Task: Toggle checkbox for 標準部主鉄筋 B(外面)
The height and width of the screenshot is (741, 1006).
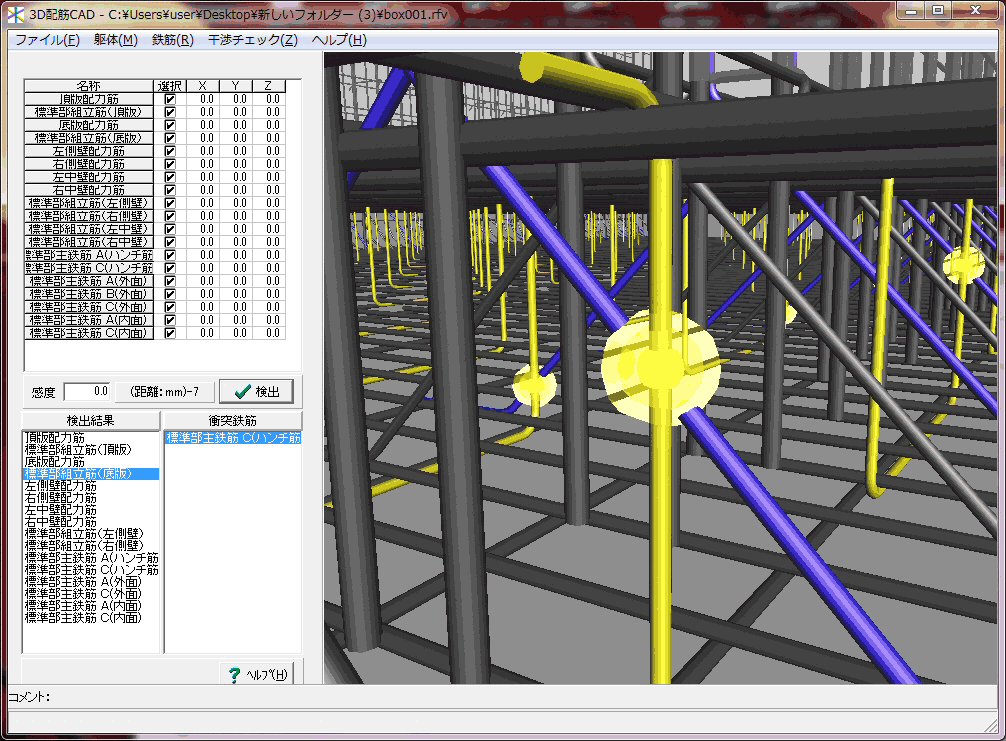Action: [170, 294]
